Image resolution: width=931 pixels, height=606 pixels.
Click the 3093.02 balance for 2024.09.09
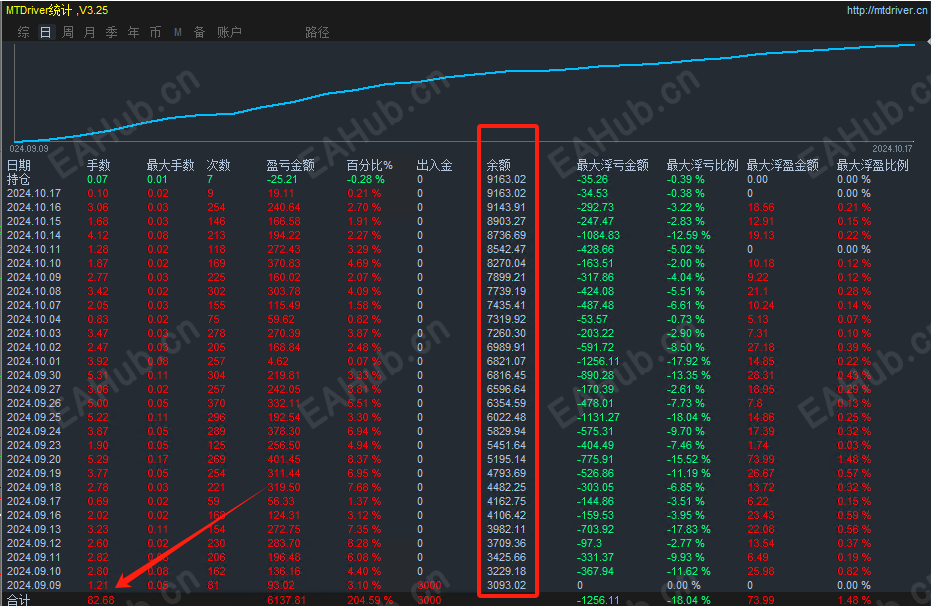click(x=506, y=585)
